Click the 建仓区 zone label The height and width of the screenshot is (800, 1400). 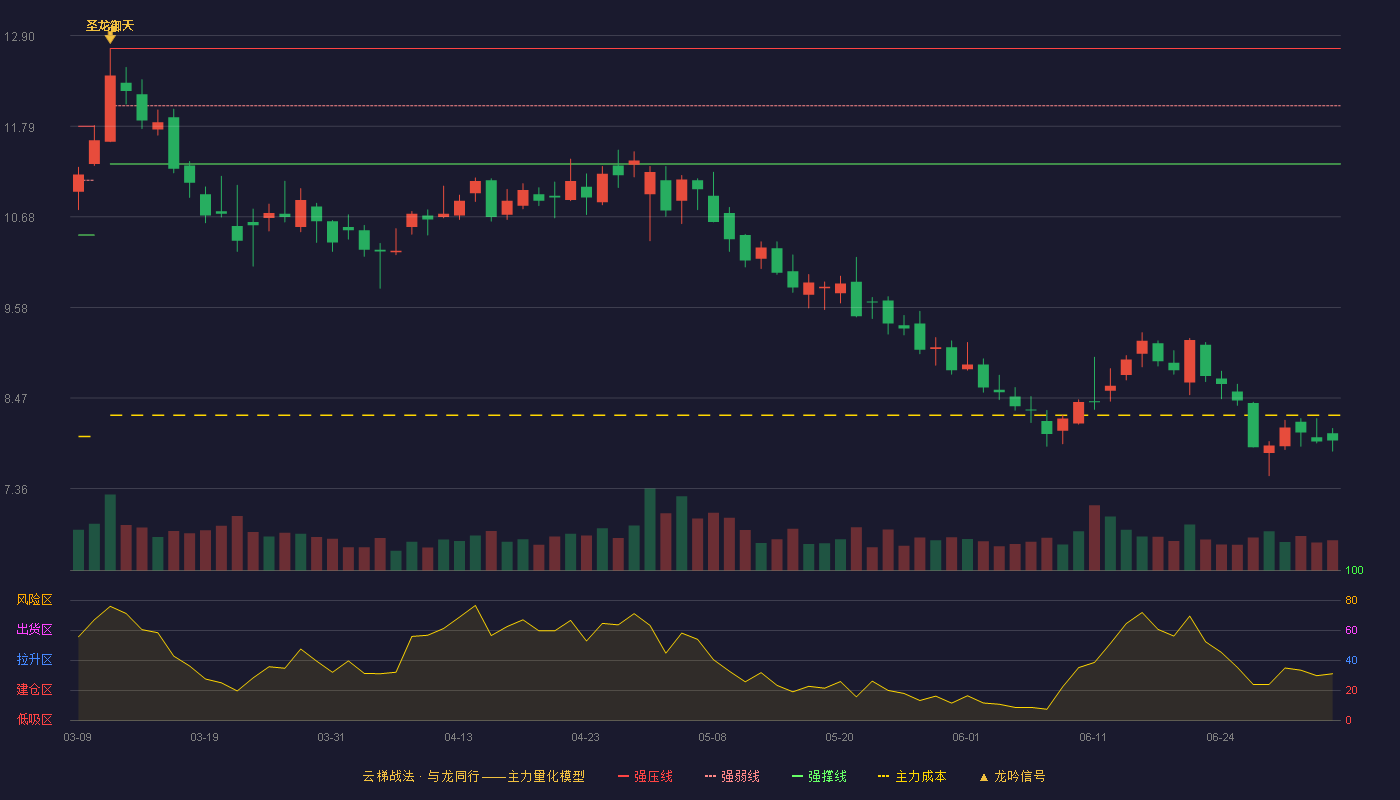(x=34, y=690)
